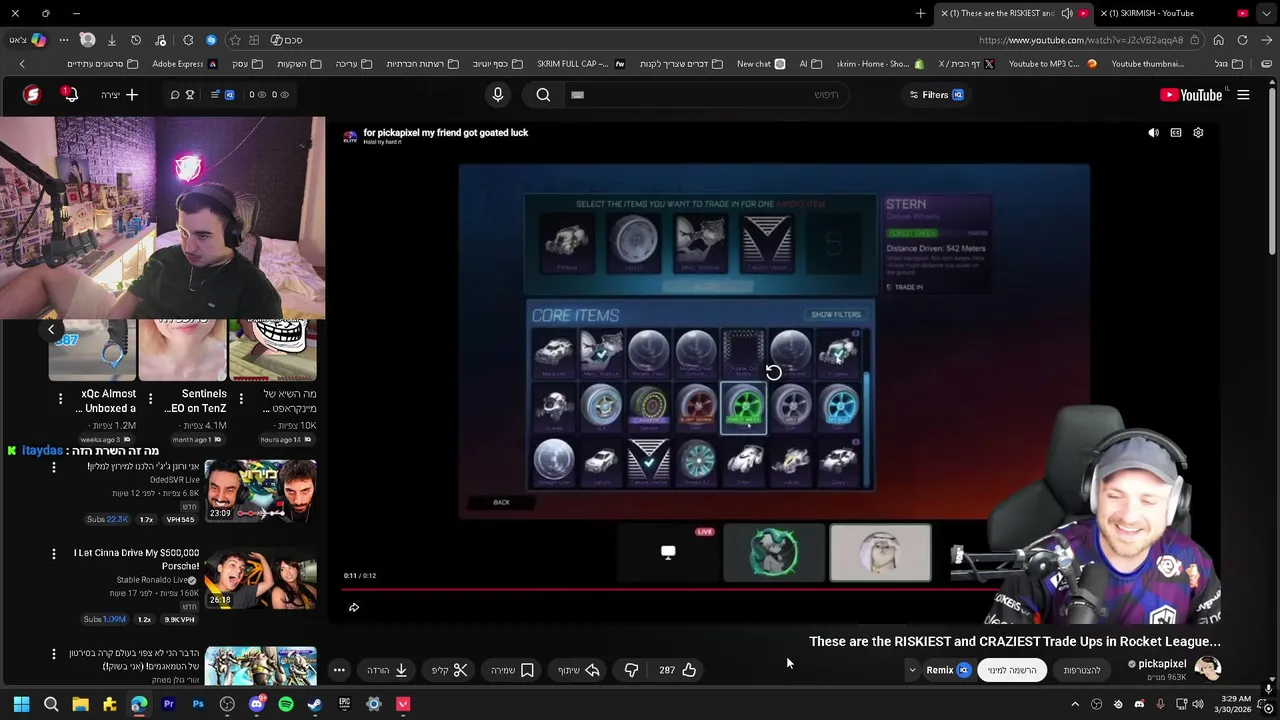The image size is (1280, 720).
Task: Open the channel avatar menu in YouTube header
Action: tap(32, 95)
